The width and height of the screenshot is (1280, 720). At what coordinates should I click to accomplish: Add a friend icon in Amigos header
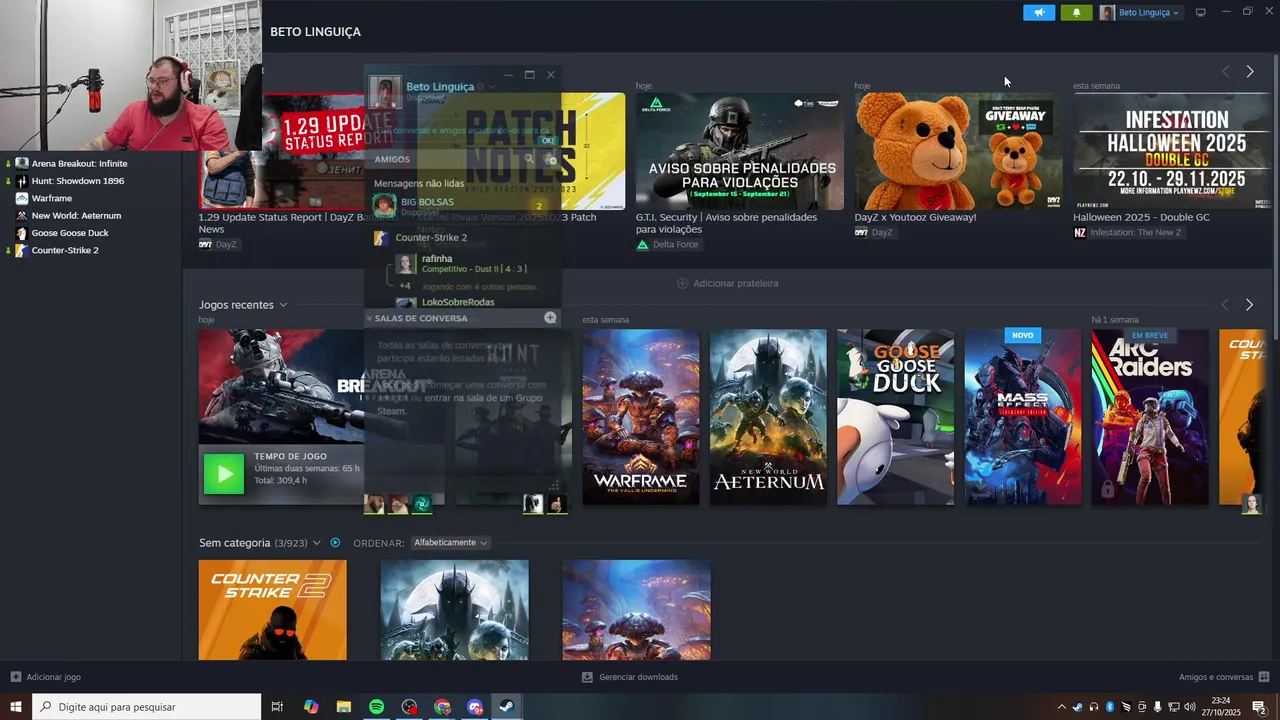click(x=550, y=159)
